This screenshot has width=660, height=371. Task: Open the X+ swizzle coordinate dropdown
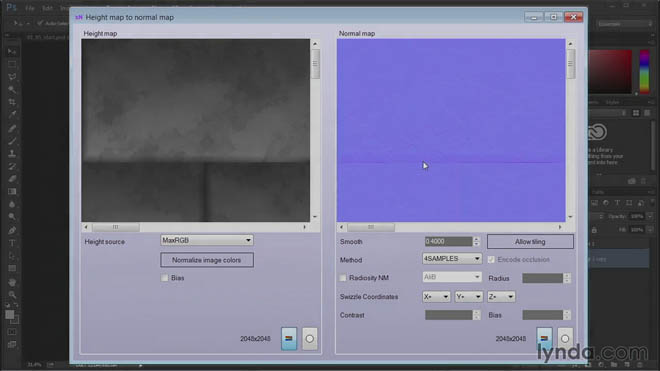(x=436, y=297)
